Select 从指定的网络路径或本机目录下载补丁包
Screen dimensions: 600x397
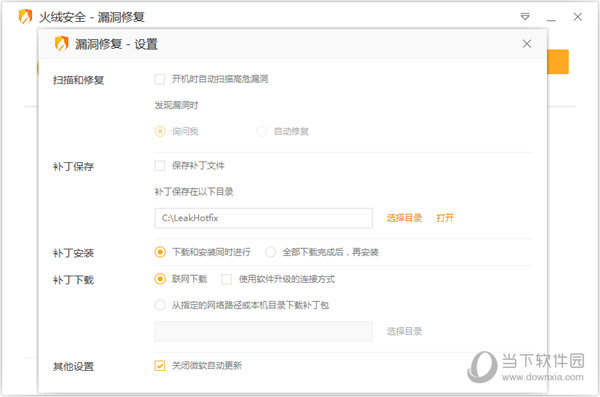coord(160,305)
